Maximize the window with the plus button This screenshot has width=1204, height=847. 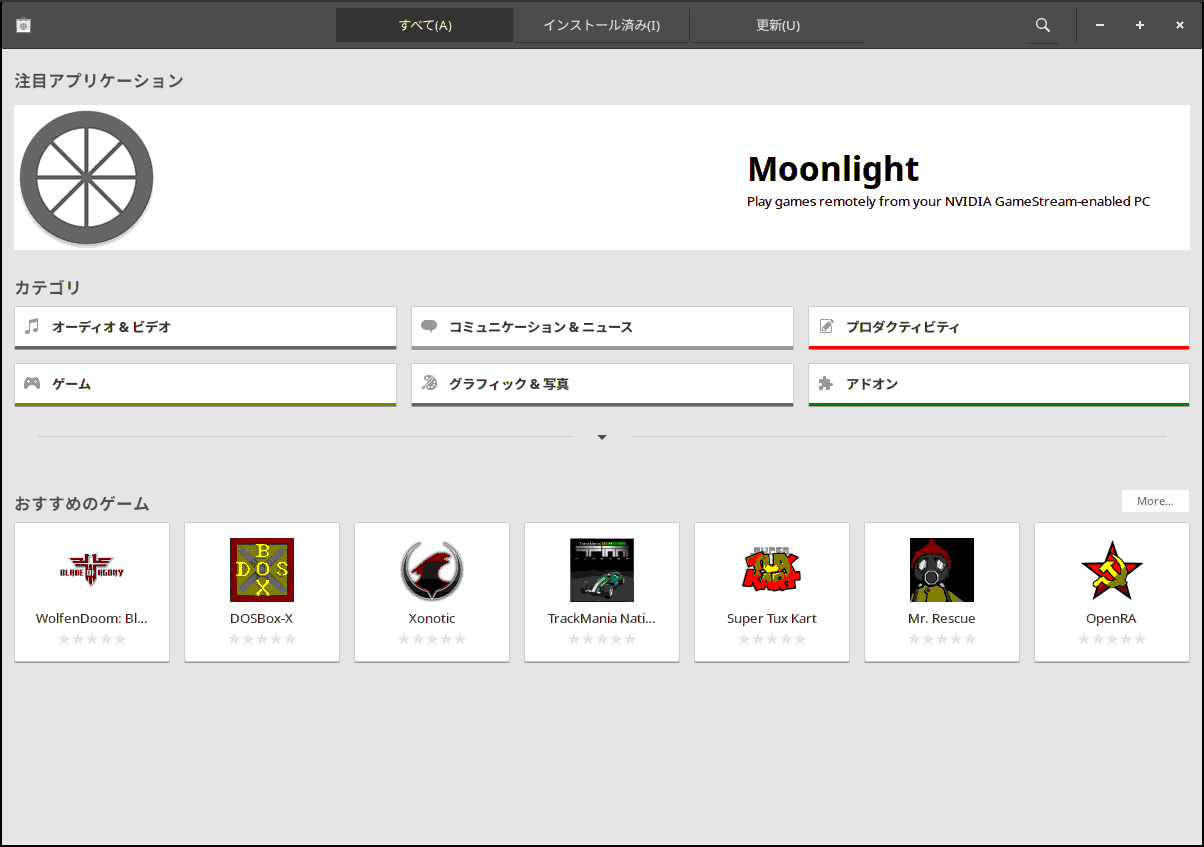tap(1140, 25)
